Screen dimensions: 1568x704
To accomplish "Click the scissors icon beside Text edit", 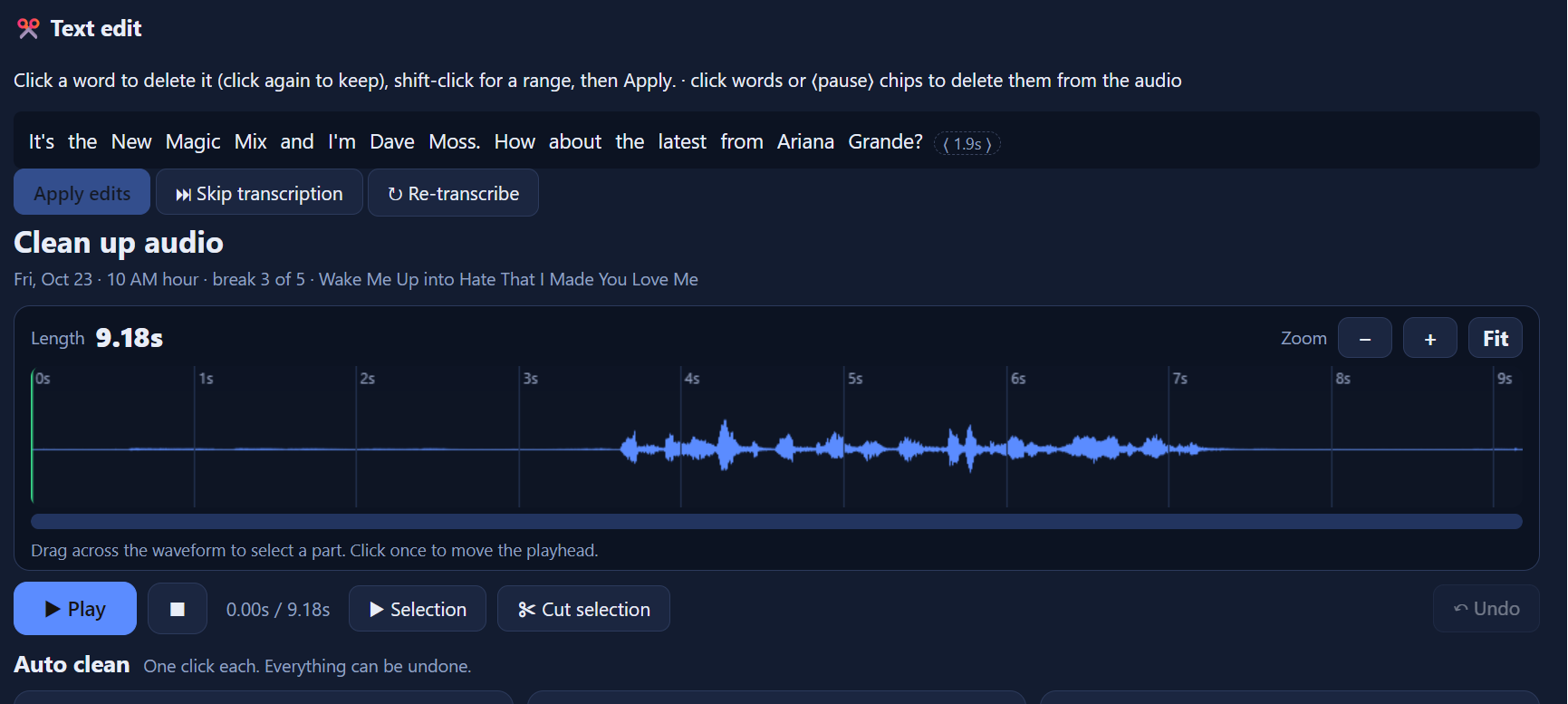I will (28, 29).
